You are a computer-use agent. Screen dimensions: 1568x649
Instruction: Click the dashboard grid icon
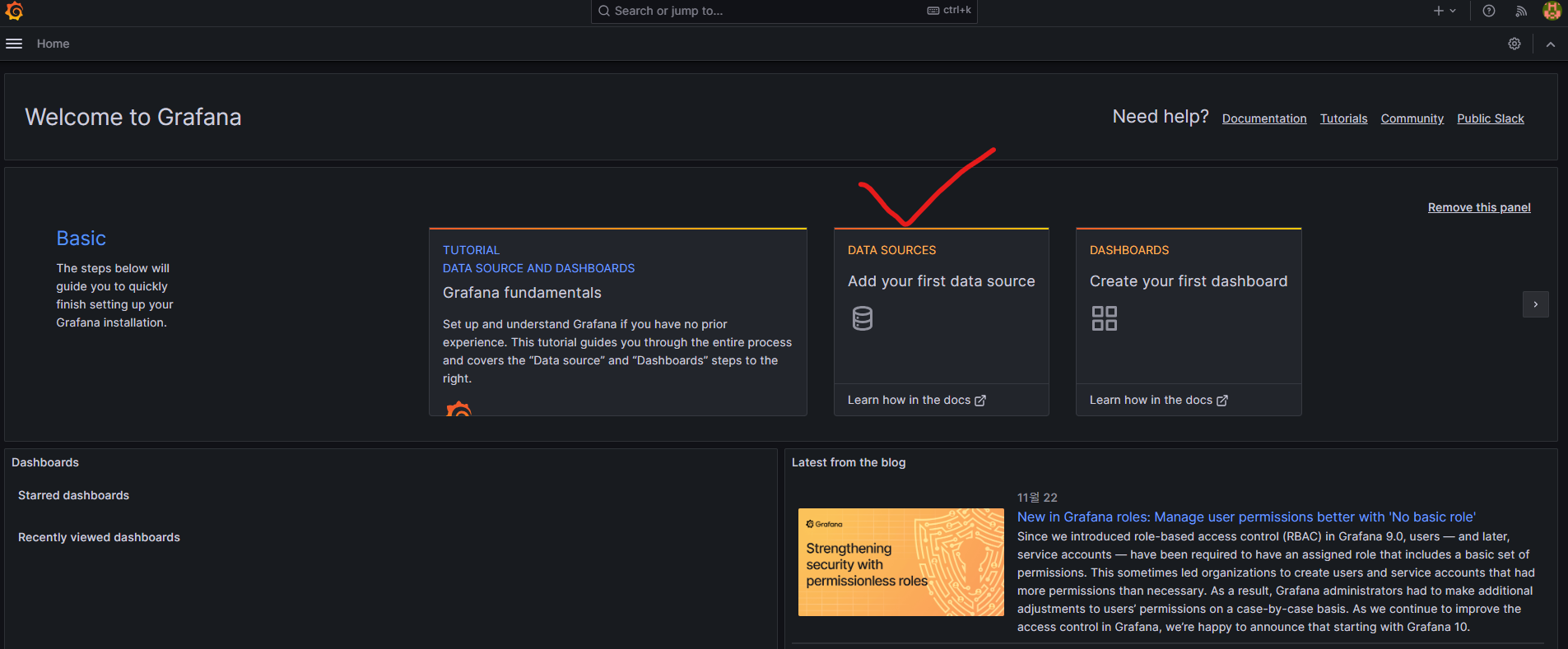pyautogui.click(x=1105, y=318)
